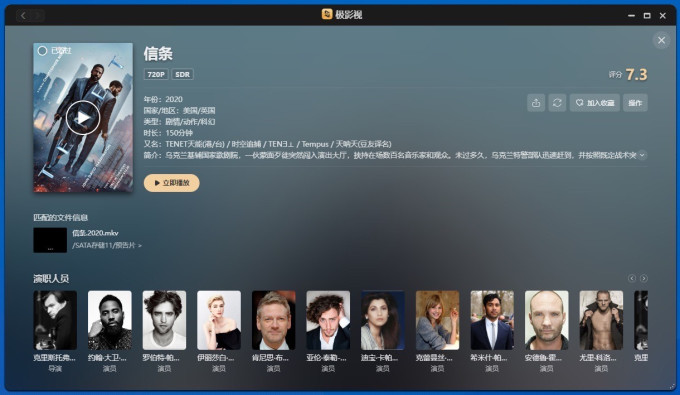Click the 立即播放 play now button
680x395 pixels.
(172, 183)
